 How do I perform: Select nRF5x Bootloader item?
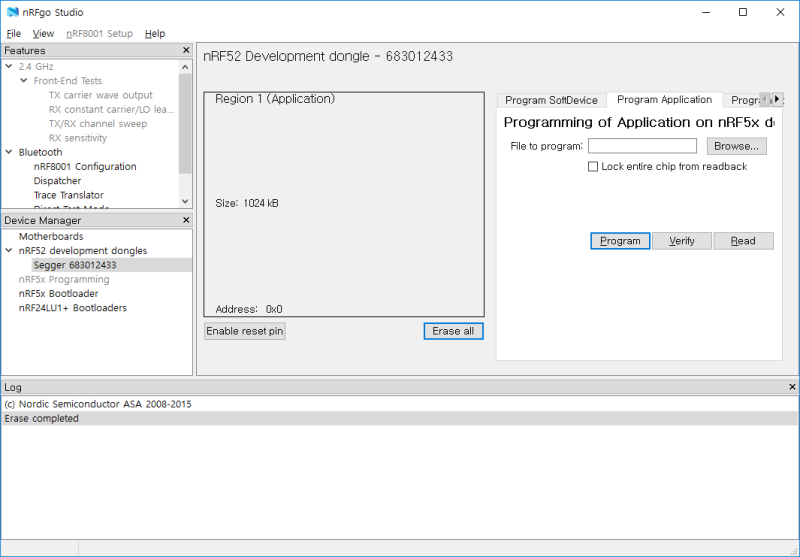58,293
